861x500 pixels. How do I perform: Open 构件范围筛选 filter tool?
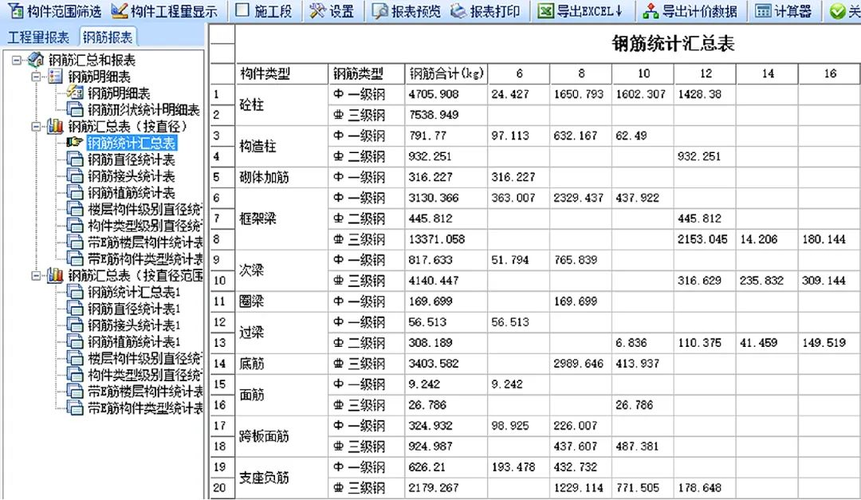pyautogui.click(x=54, y=10)
